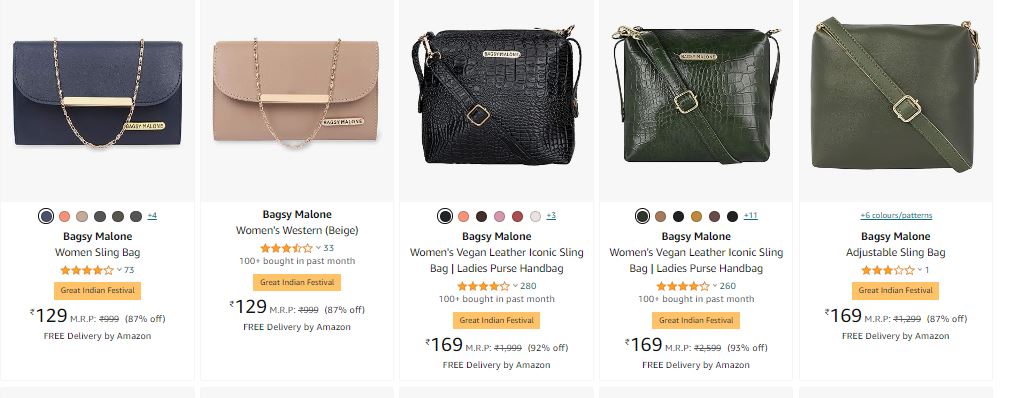
Task: Open the +6 colours/patterns link
Action: point(896,215)
